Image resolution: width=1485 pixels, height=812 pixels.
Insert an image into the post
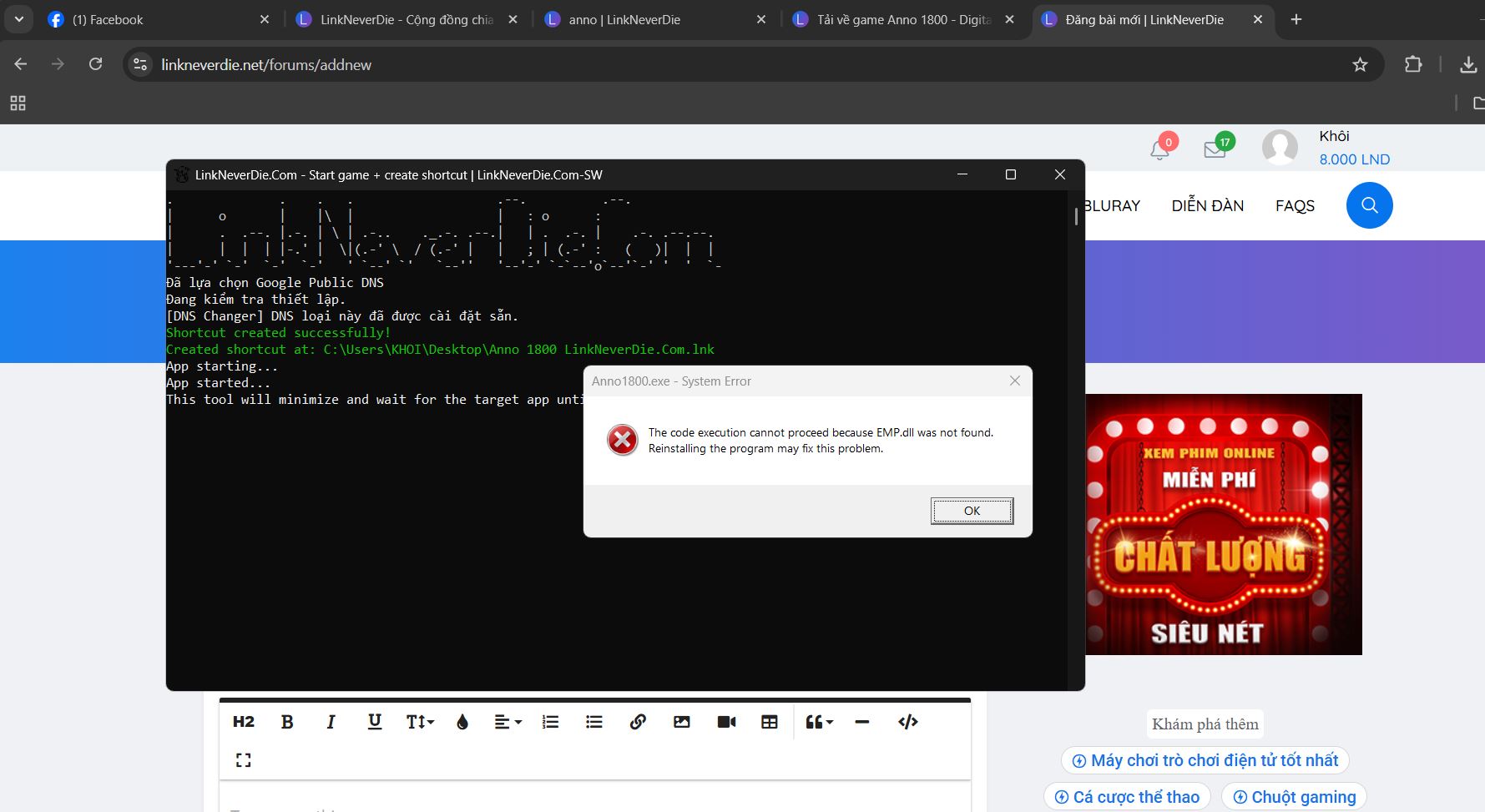[682, 722]
